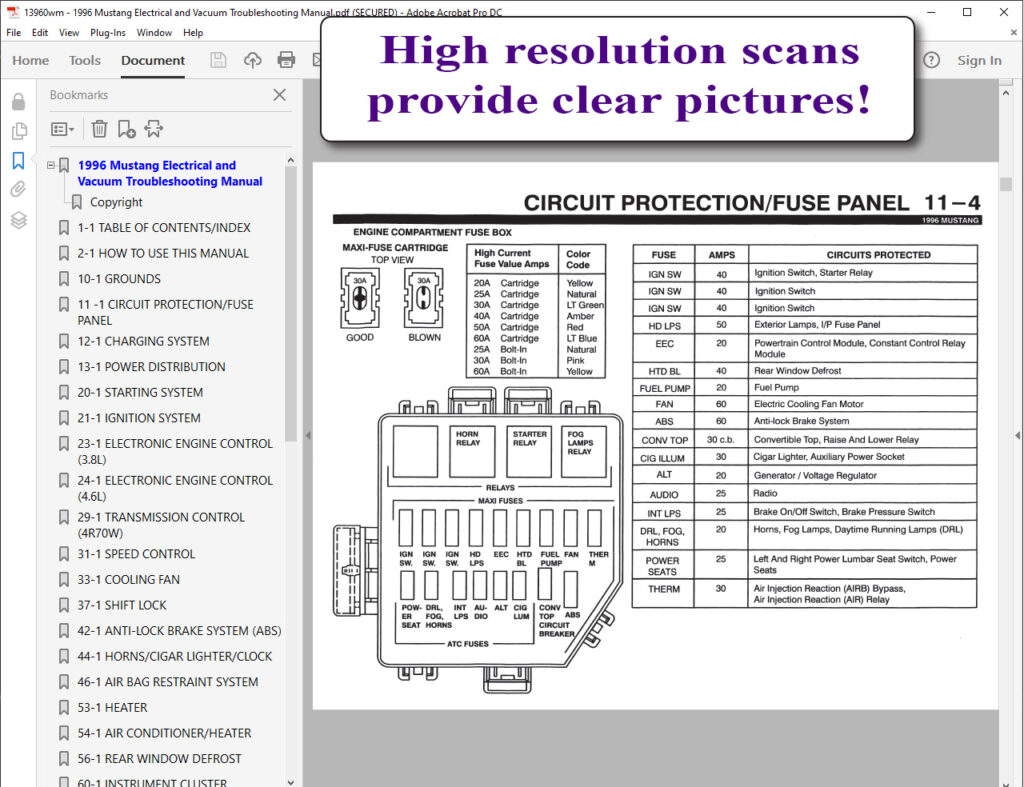The width and height of the screenshot is (1024, 787).
Task: Open the Help menu
Action: point(193,33)
